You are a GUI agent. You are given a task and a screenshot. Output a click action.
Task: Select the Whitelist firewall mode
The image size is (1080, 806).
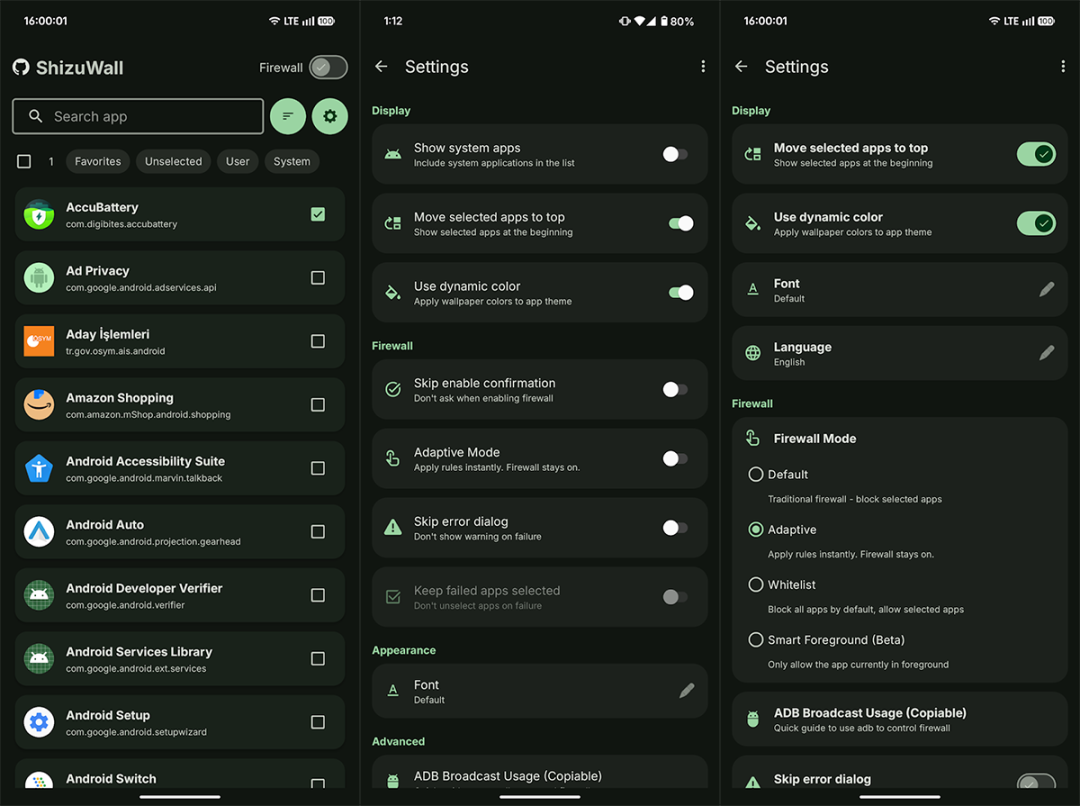pyautogui.click(x=756, y=584)
